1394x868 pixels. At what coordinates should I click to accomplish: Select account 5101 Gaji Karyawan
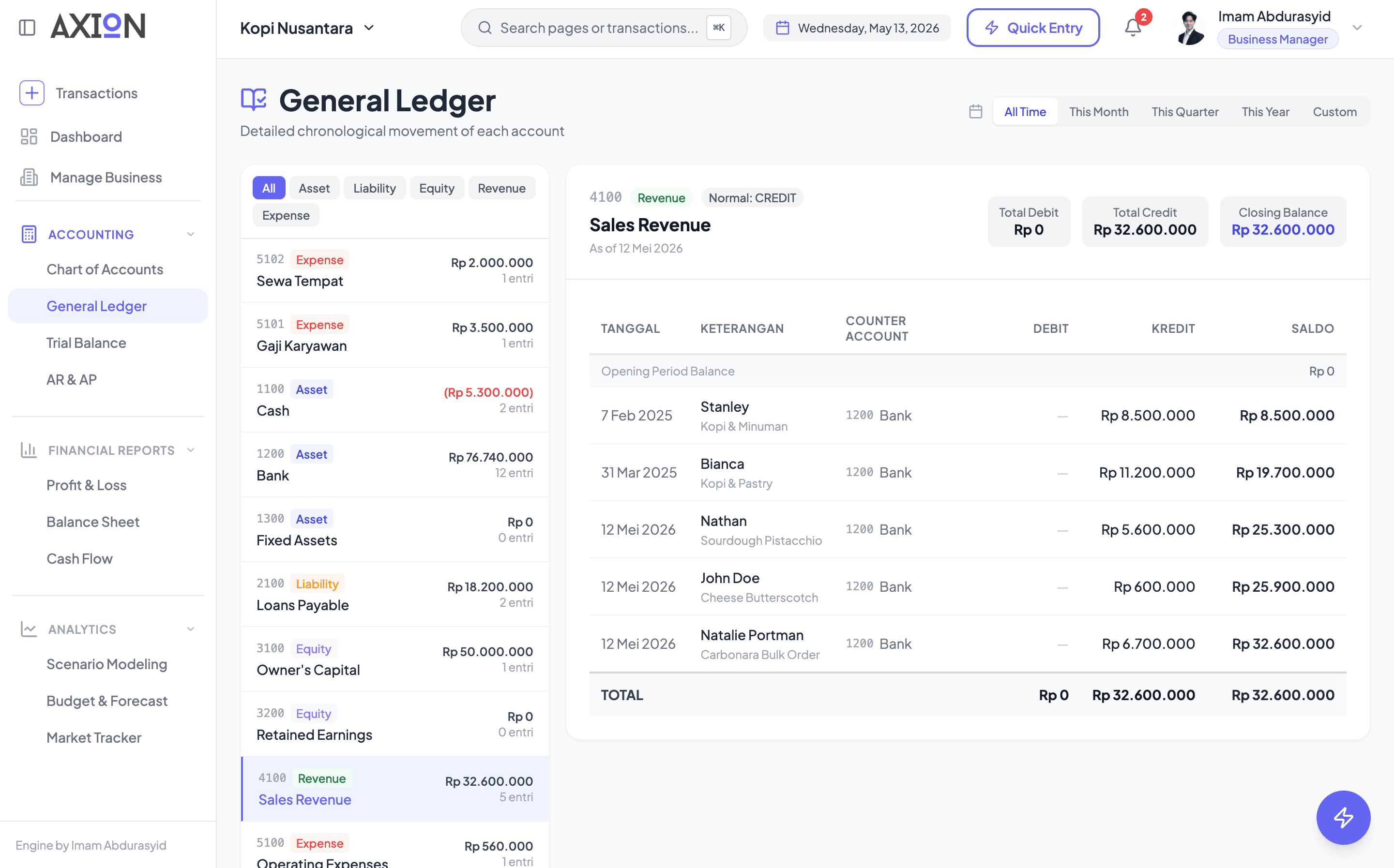click(395, 335)
